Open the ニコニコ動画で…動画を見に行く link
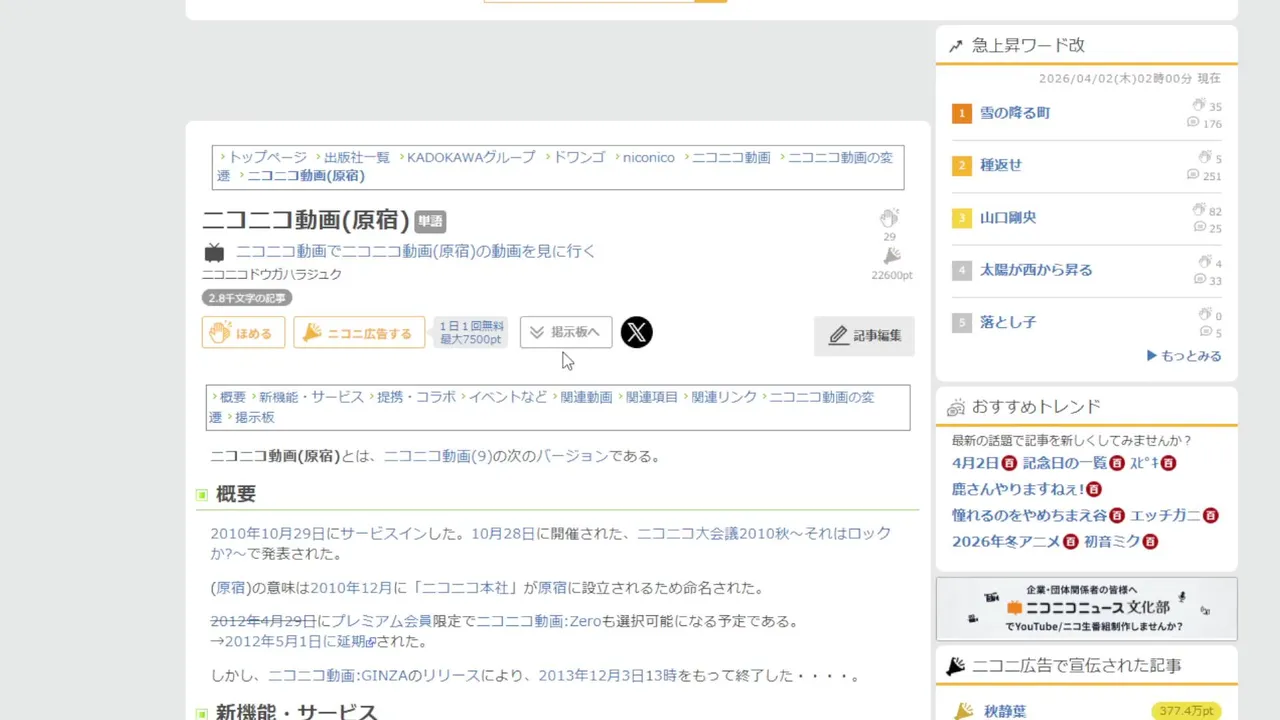The height and width of the screenshot is (720, 1280). (x=416, y=251)
